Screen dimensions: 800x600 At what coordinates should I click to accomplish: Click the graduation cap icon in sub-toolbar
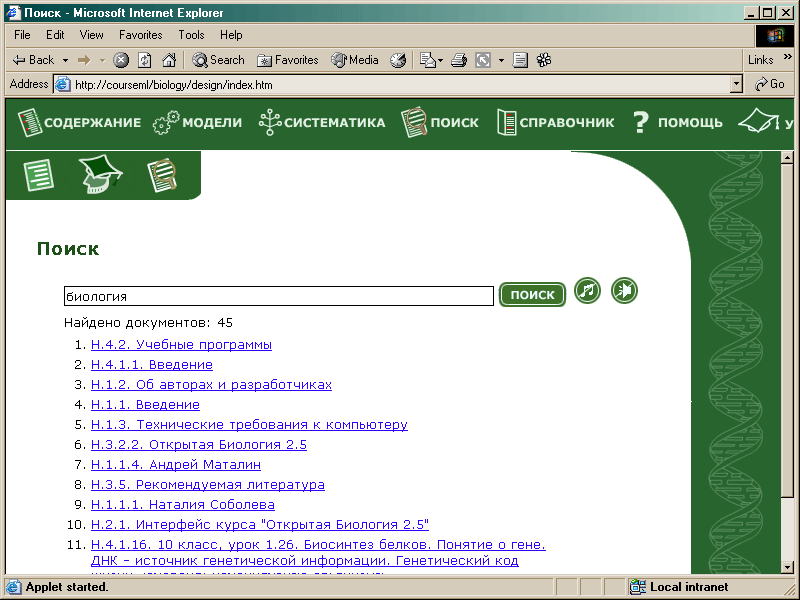pyautogui.click(x=100, y=175)
